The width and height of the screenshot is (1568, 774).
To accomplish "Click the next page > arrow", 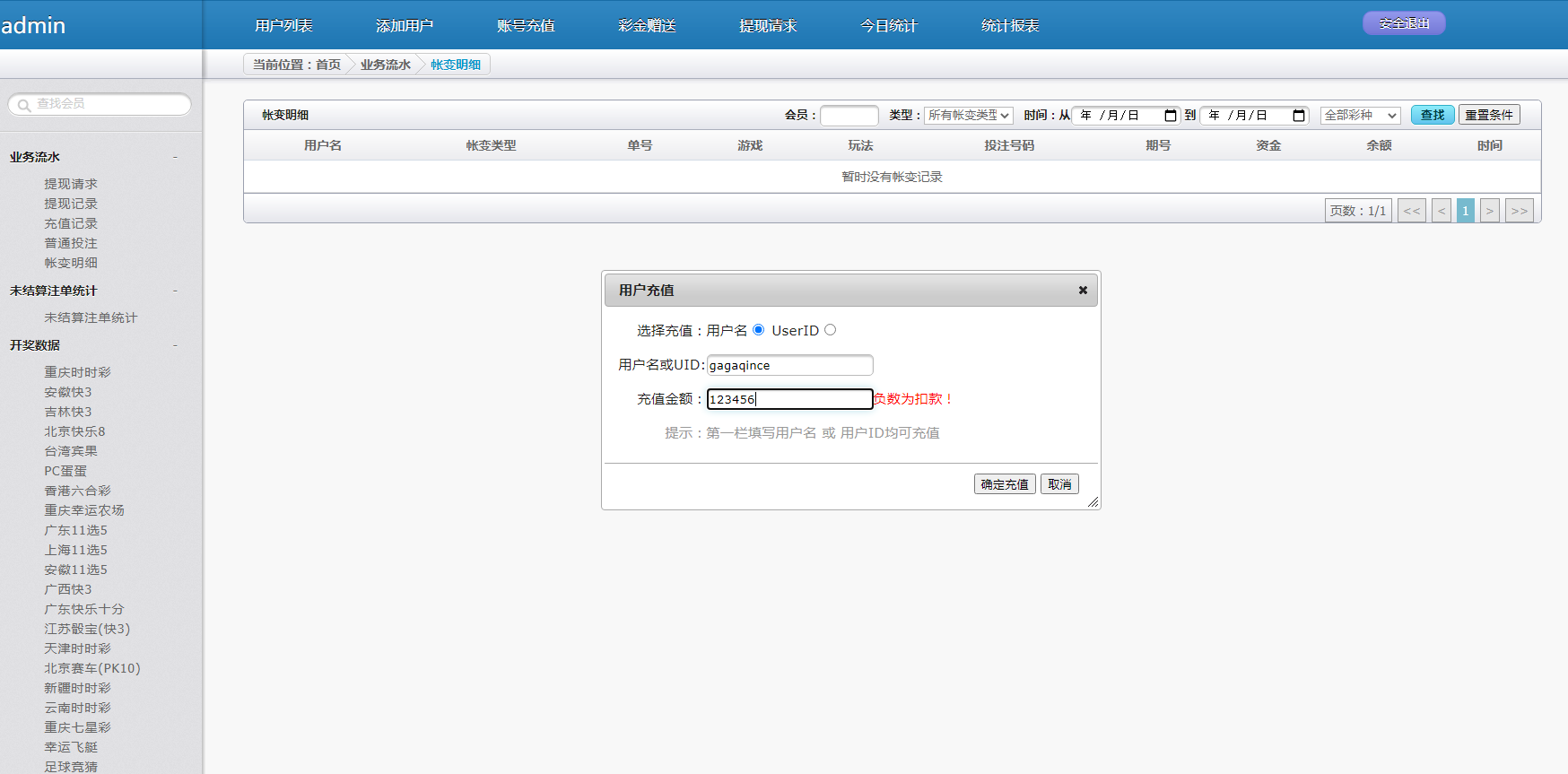I will (1489, 211).
